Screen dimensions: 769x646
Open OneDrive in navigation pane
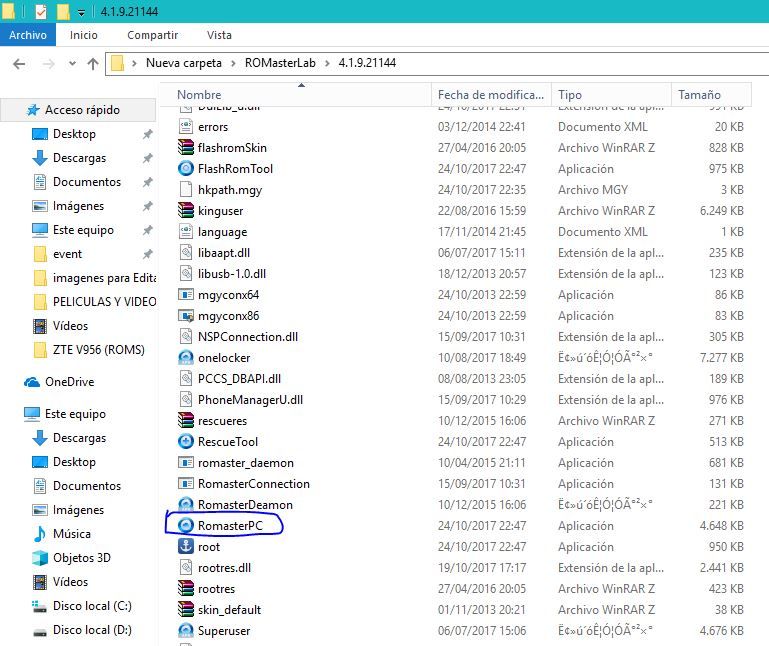[x=69, y=382]
